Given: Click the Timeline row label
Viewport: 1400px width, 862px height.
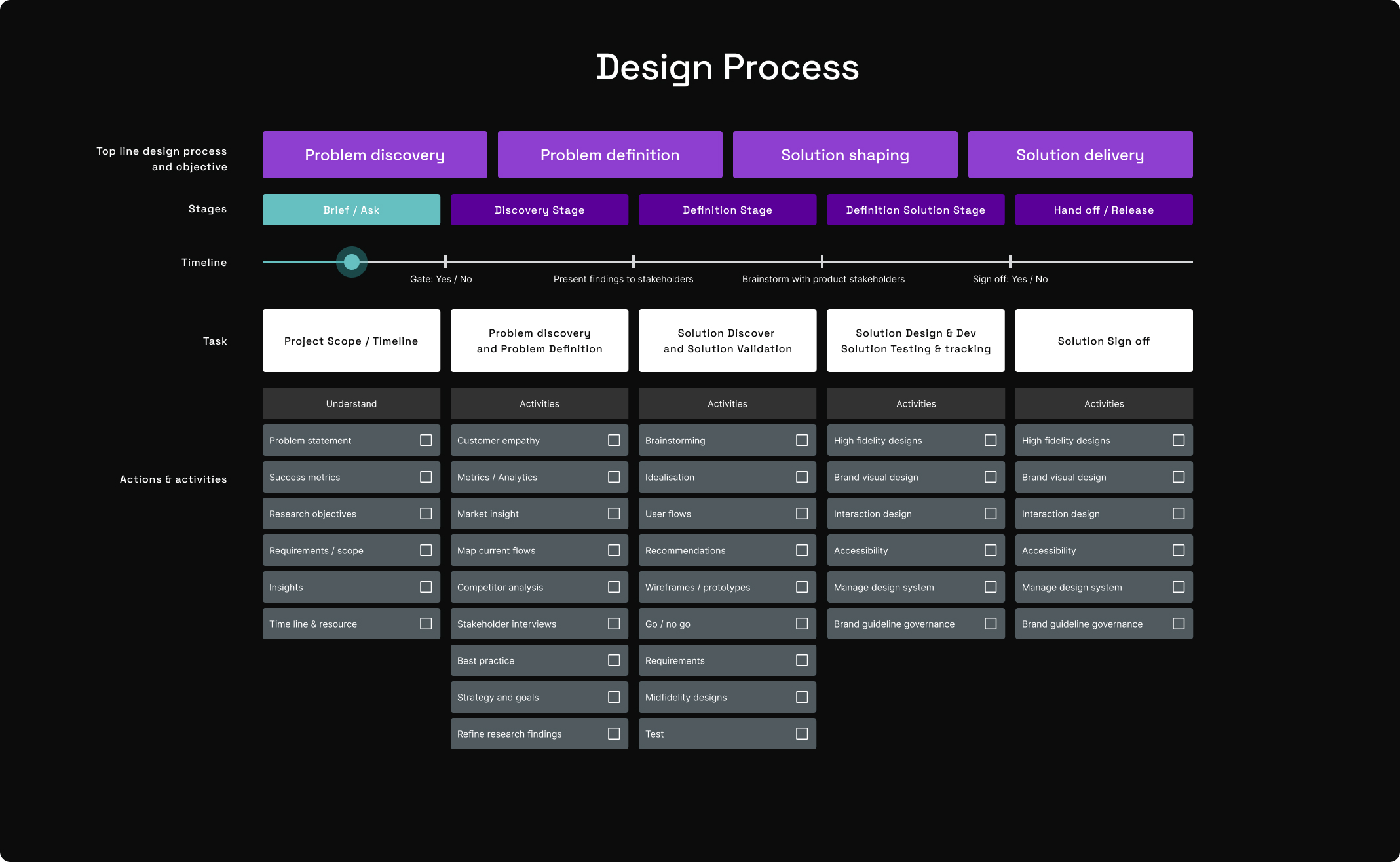Looking at the screenshot, I should click(x=204, y=263).
